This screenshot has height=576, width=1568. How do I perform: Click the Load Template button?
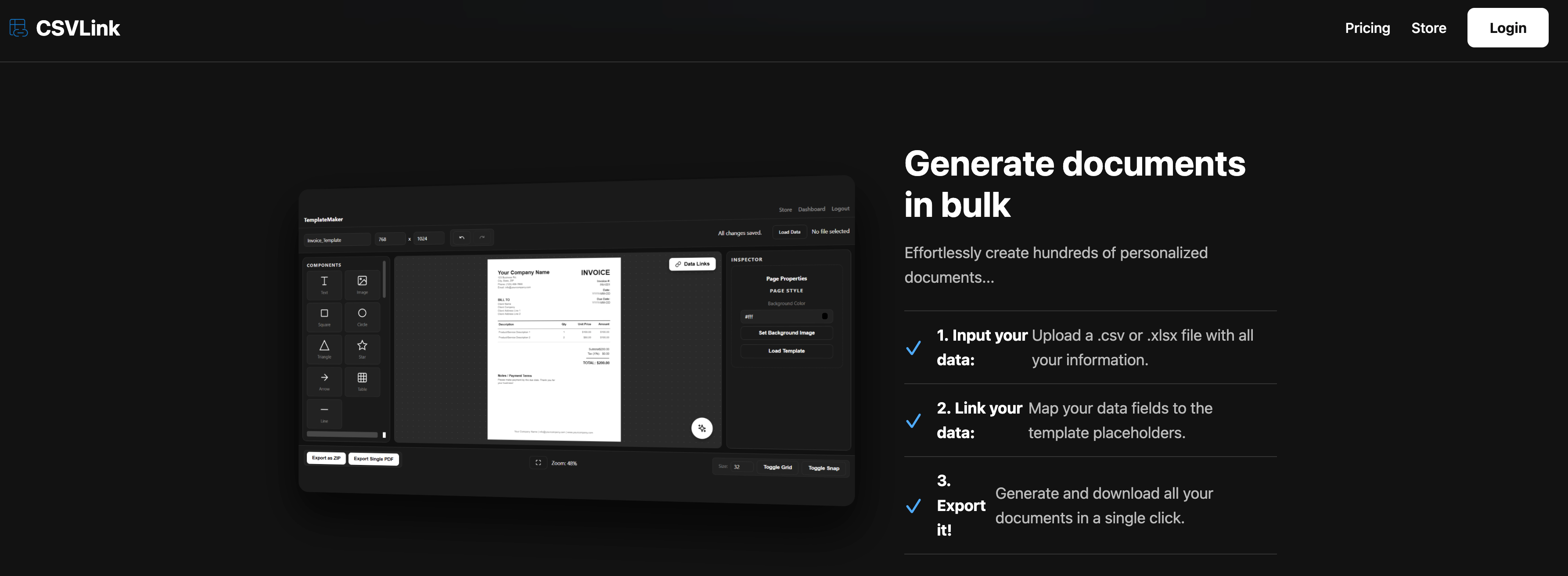[x=786, y=351]
